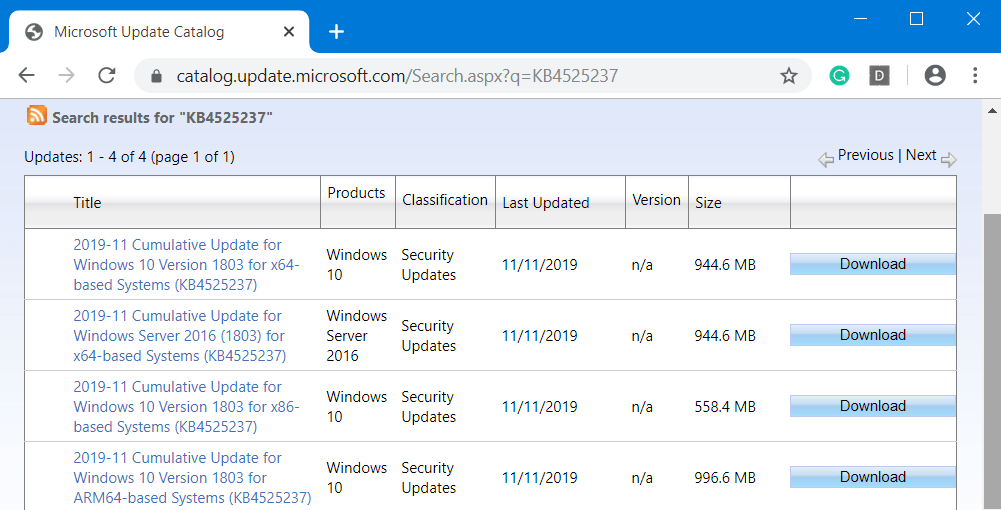Sort by the Products column header
The height and width of the screenshot is (510, 1001).
coord(356,193)
